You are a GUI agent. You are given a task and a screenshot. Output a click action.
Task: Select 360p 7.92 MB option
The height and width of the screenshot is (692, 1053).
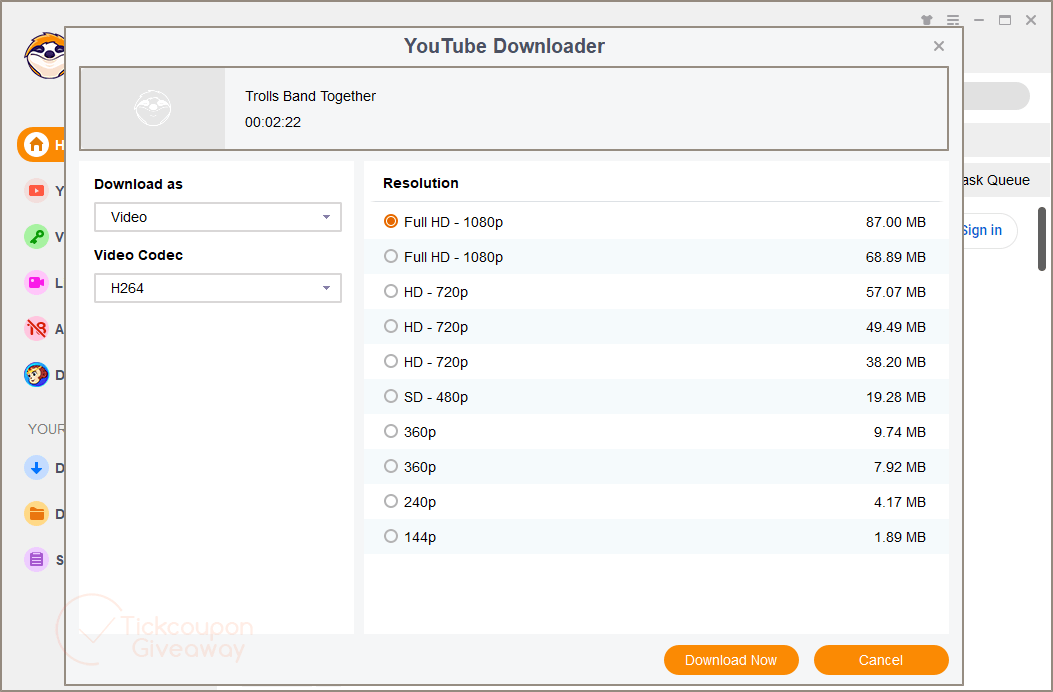click(x=656, y=466)
